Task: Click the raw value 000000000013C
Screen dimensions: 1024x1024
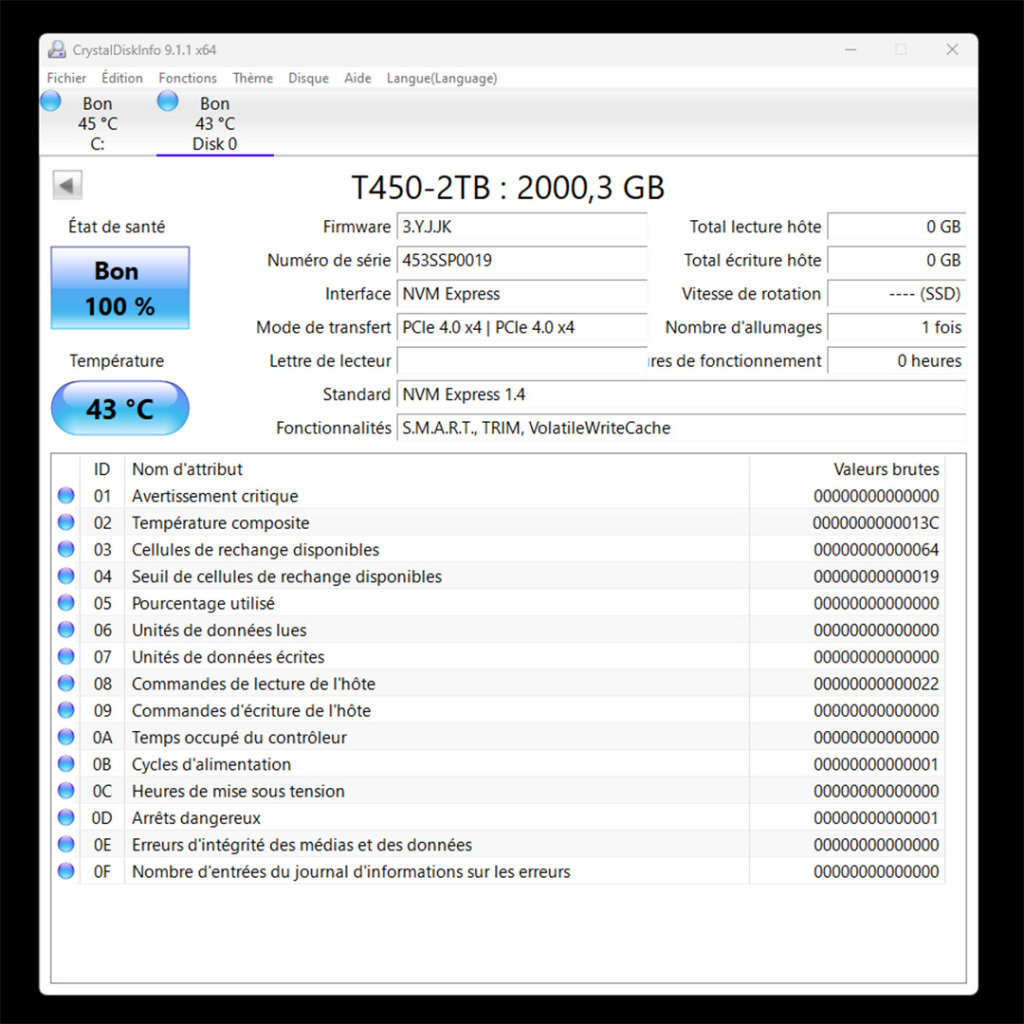Action: tap(875, 522)
